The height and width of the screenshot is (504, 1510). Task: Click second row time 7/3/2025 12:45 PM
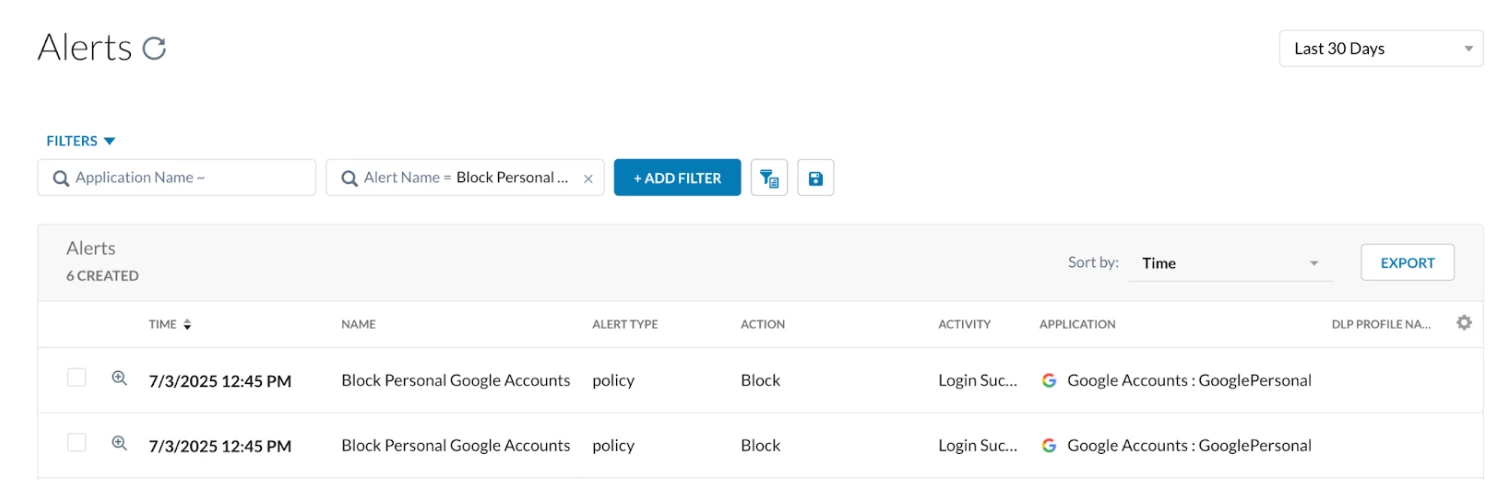[220, 446]
